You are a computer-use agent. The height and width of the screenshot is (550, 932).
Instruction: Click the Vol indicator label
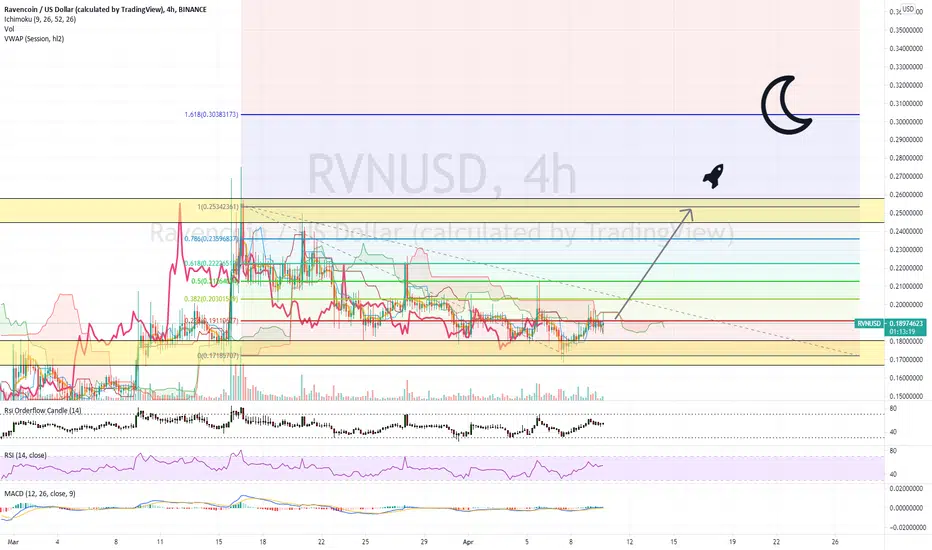pos(9,29)
